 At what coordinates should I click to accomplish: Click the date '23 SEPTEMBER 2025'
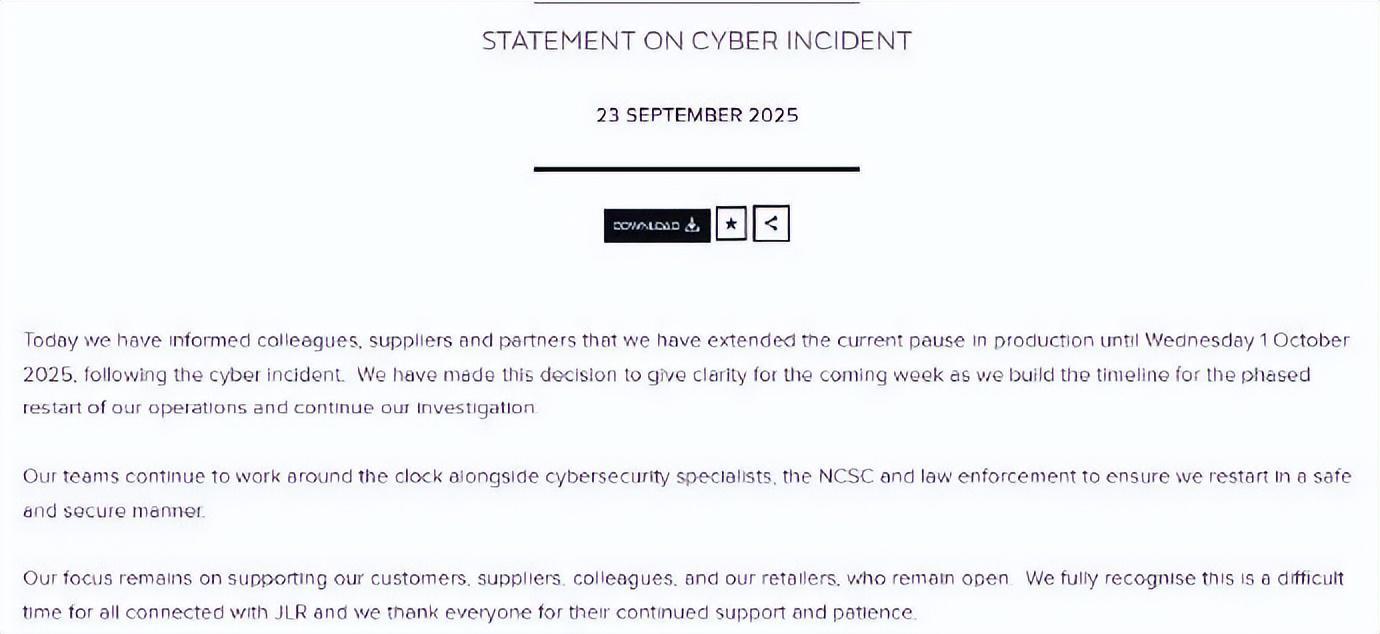[x=697, y=115]
